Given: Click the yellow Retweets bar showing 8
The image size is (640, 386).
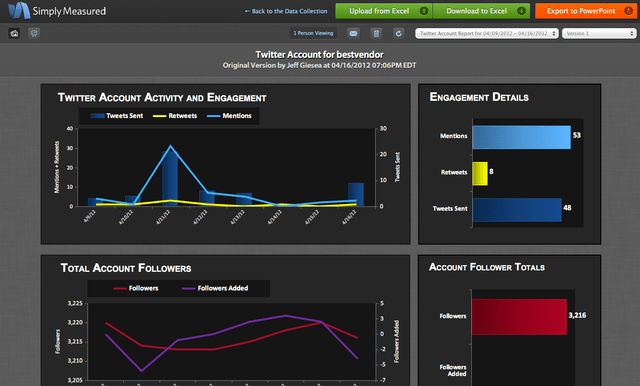Looking at the screenshot, I should coord(480,174).
